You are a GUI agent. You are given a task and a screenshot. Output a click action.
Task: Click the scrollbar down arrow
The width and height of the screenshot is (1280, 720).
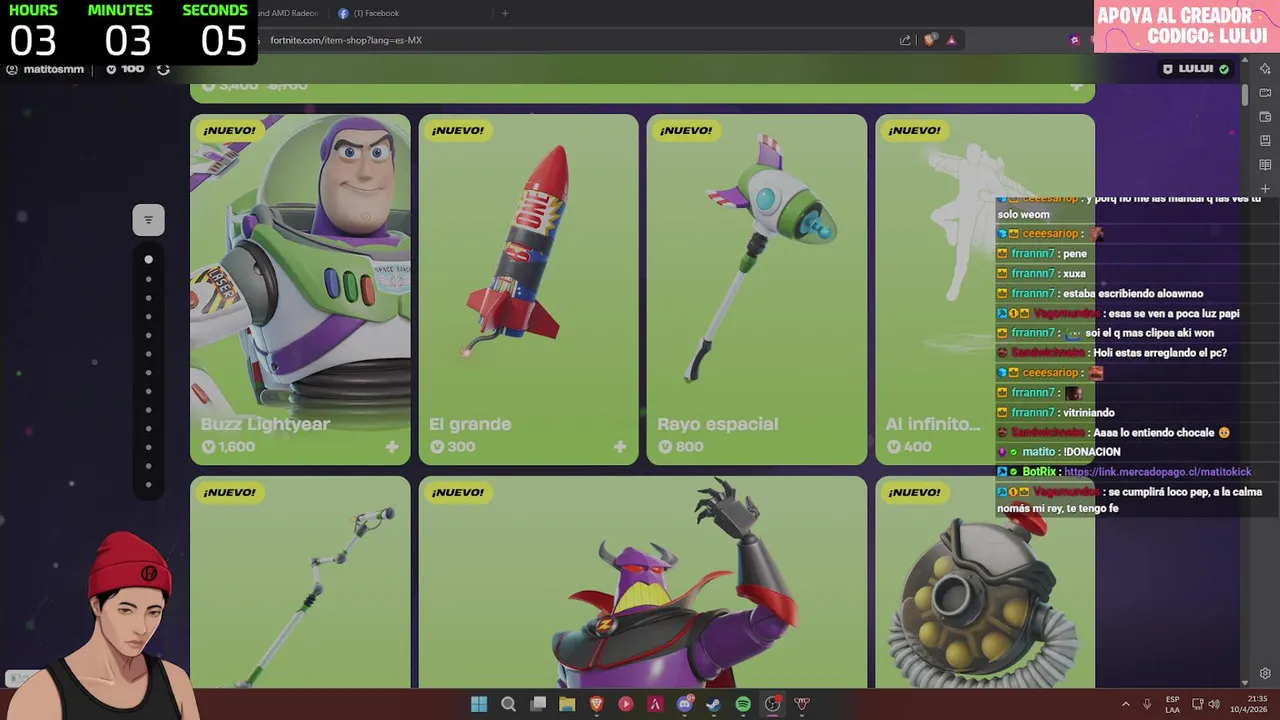point(1245,682)
